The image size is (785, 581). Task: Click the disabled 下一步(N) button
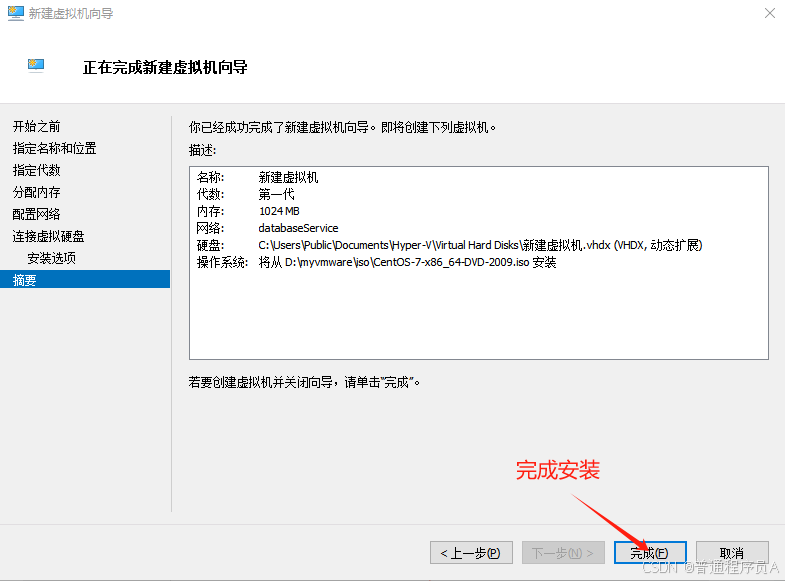coord(563,552)
